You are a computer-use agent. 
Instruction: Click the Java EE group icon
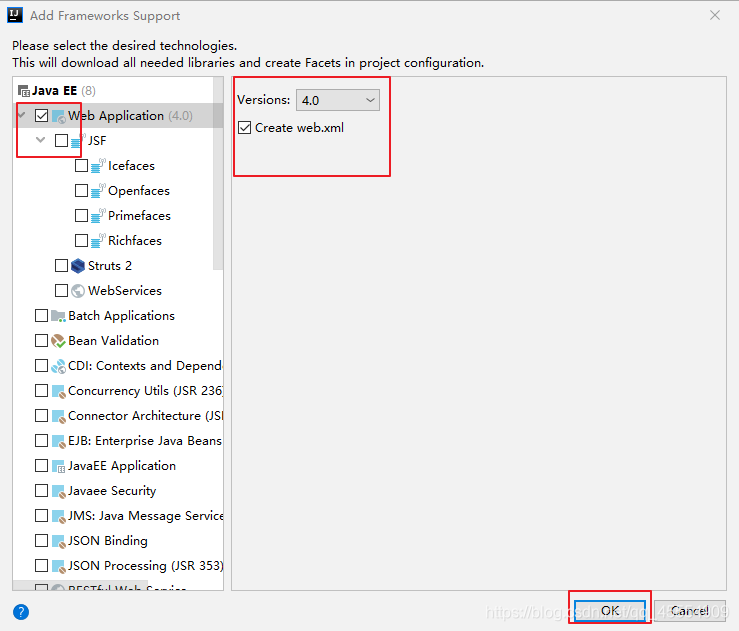click(x=24, y=90)
